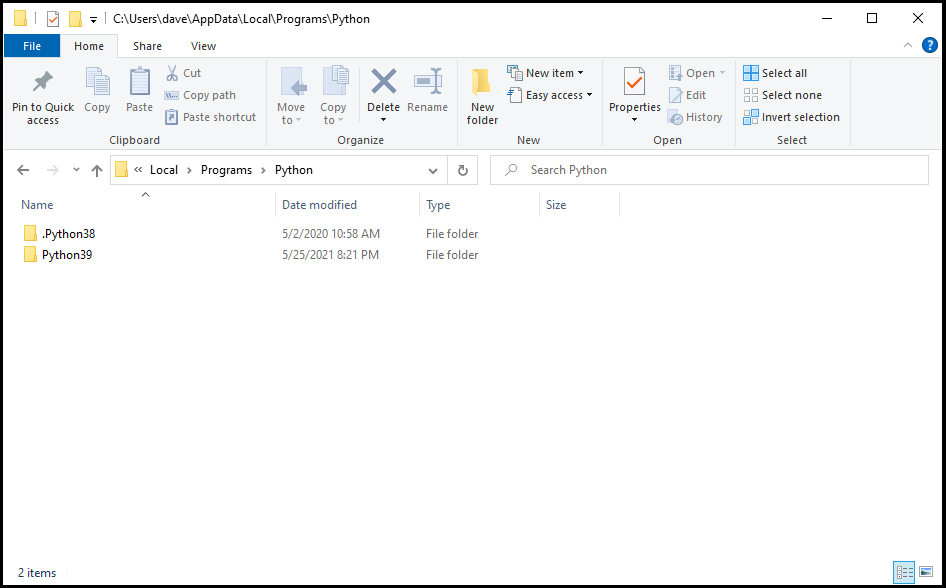Choose Copy path in the Clipboard group
This screenshot has height=588, width=946.
pyautogui.click(x=200, y=95)
